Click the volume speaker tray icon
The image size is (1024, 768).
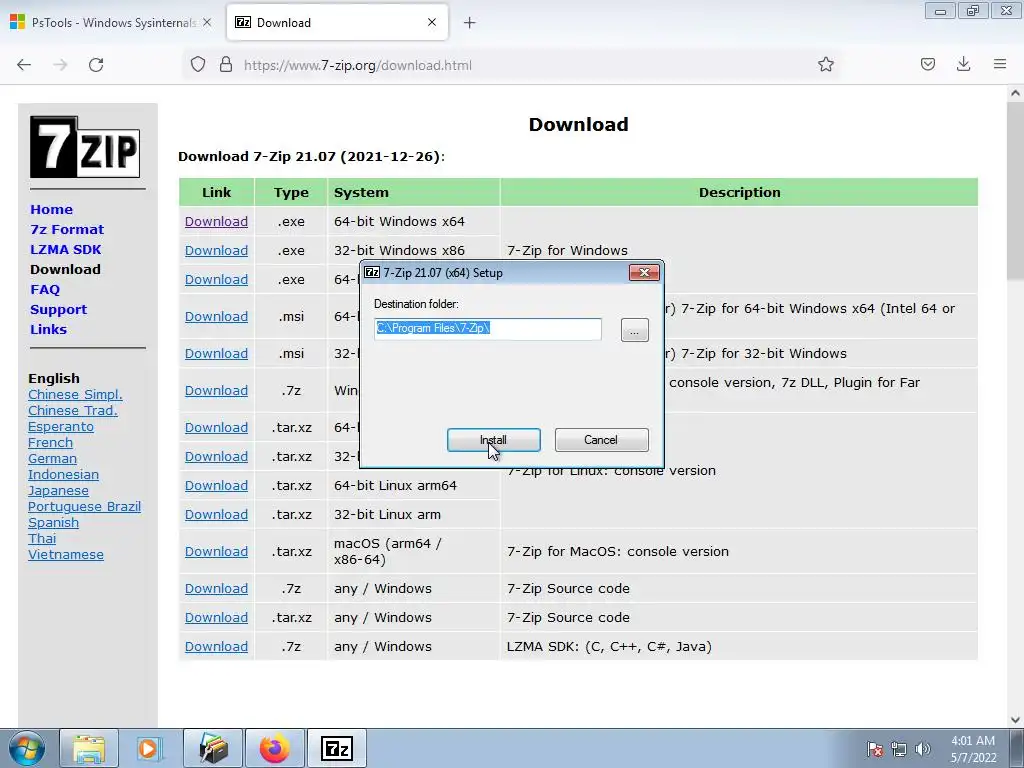(923, 749)
